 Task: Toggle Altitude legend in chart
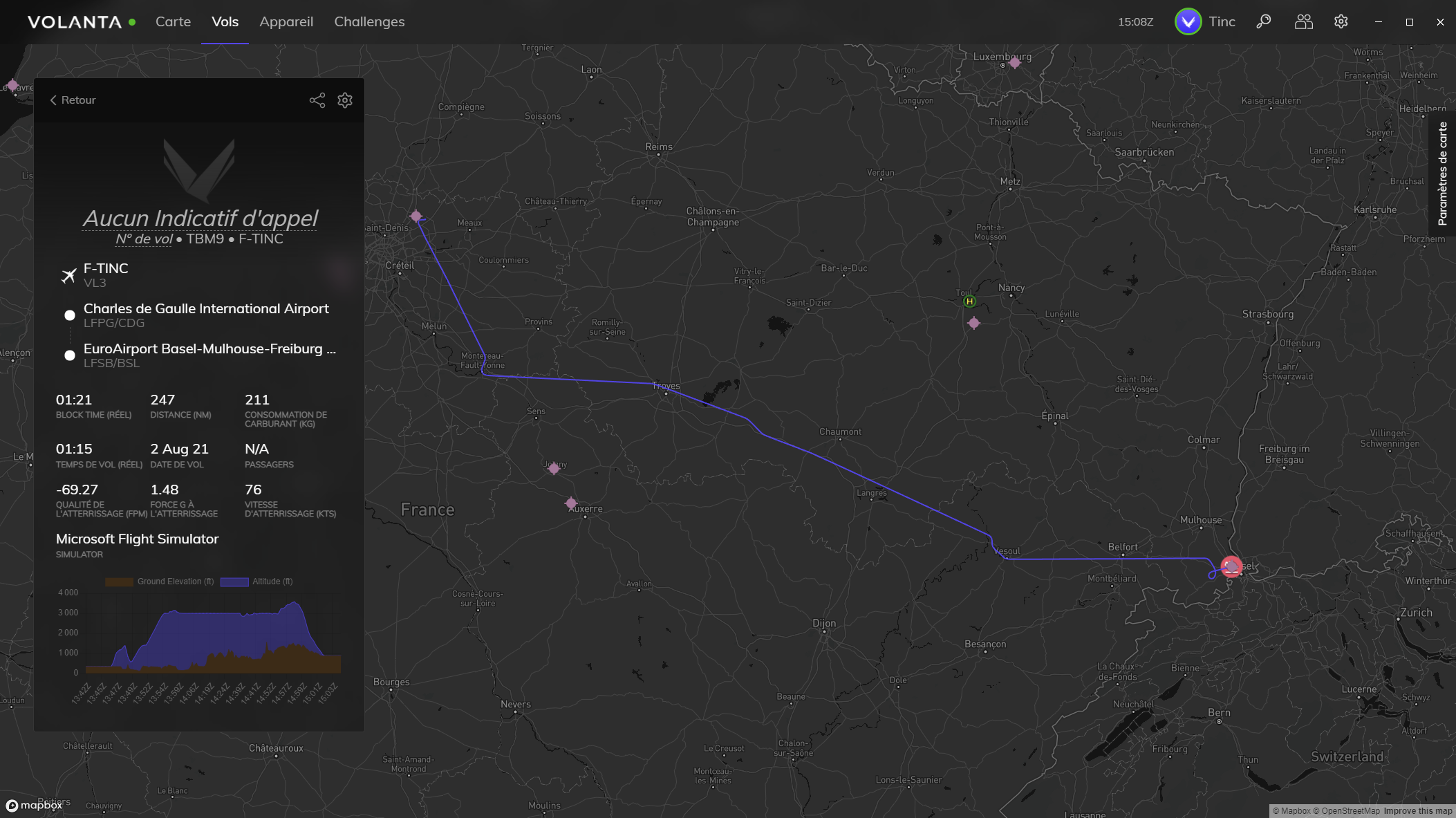tap(256, 582)
